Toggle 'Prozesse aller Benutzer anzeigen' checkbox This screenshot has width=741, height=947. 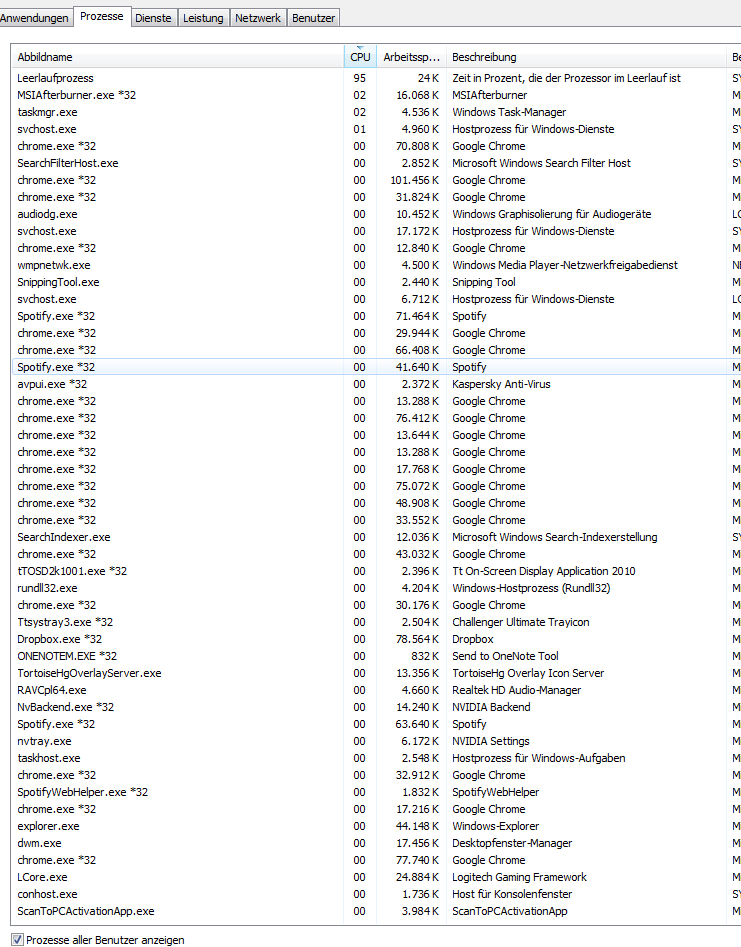[x=18, y=940]
